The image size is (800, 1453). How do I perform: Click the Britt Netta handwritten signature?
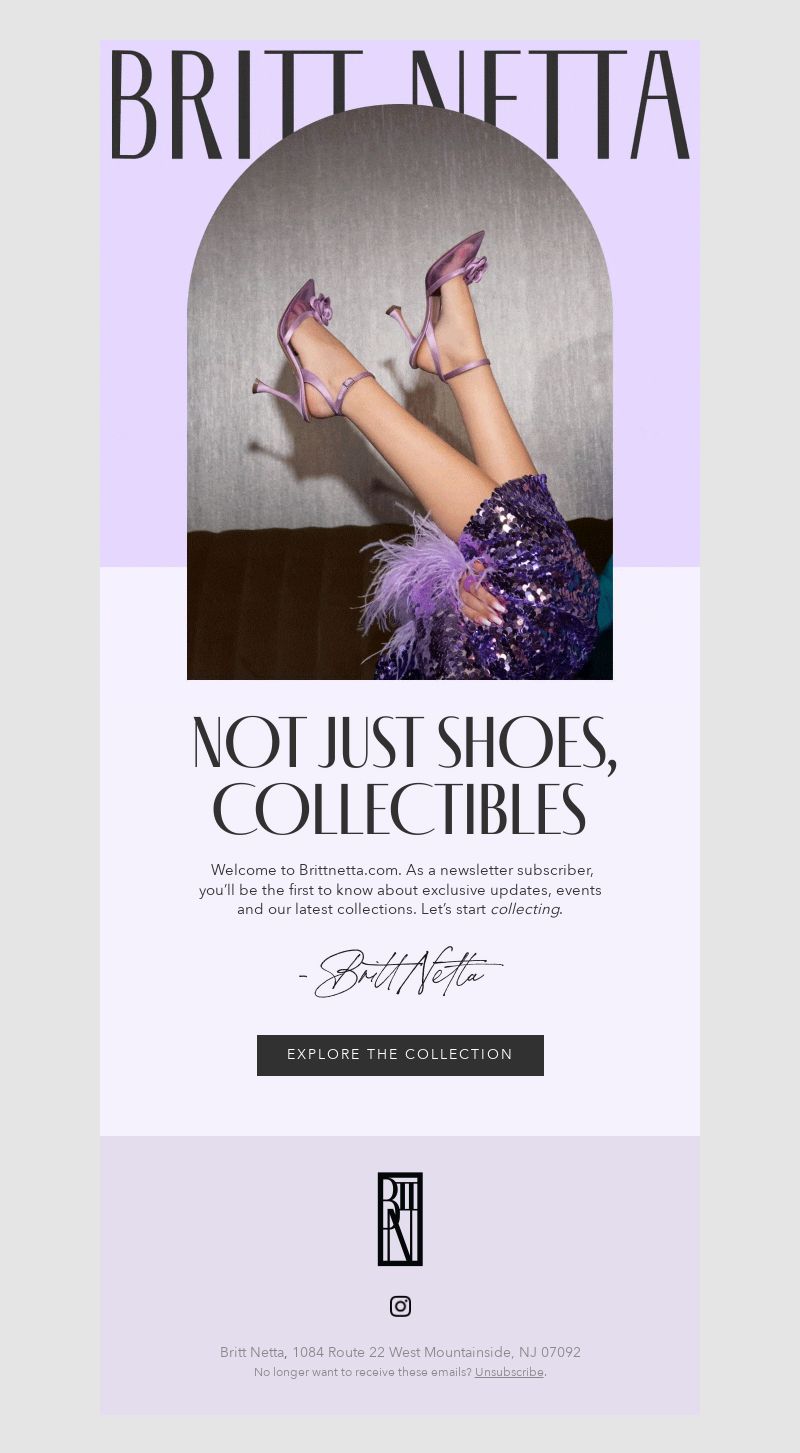click(401, 972)
